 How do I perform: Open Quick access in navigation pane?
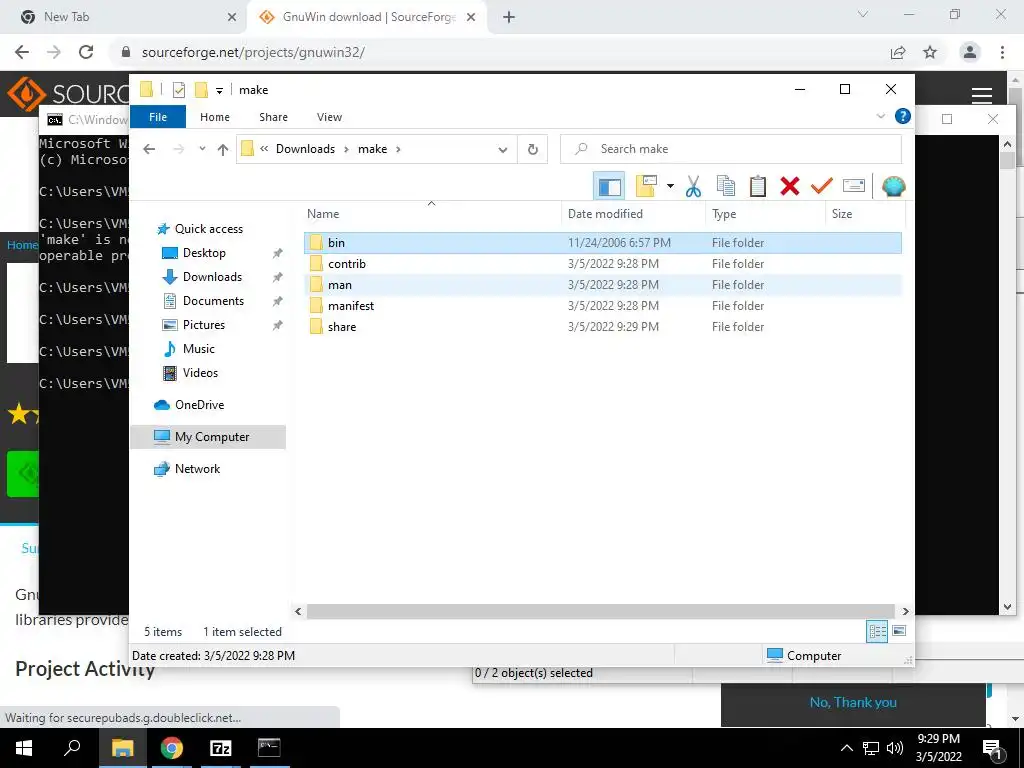pyautogui.click(x=208, y=229)
